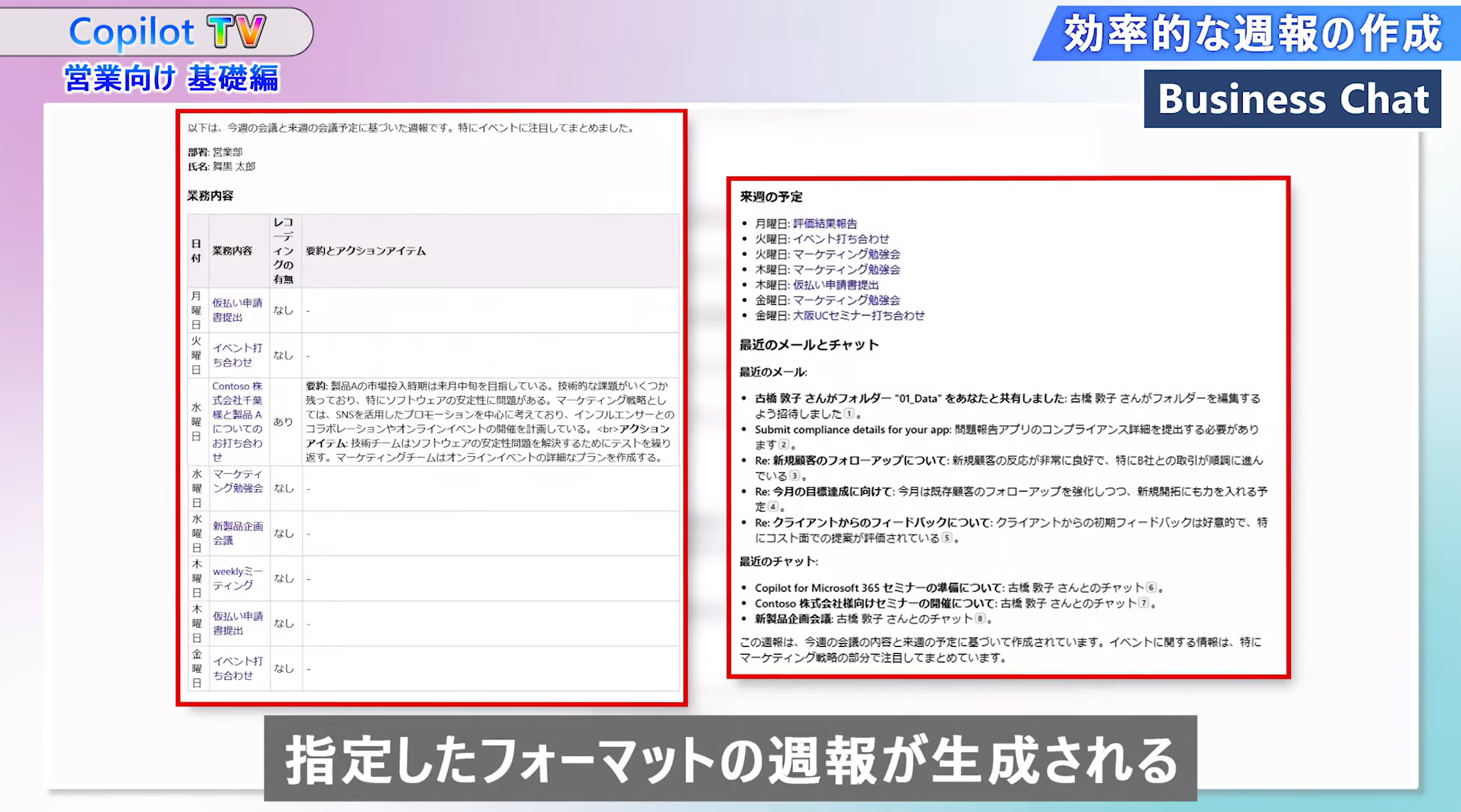This screenshot has width=1461, height=812.
Task: Select the 氏名: 舞黒 太郎 line
Action: click(x=222, y=166)
